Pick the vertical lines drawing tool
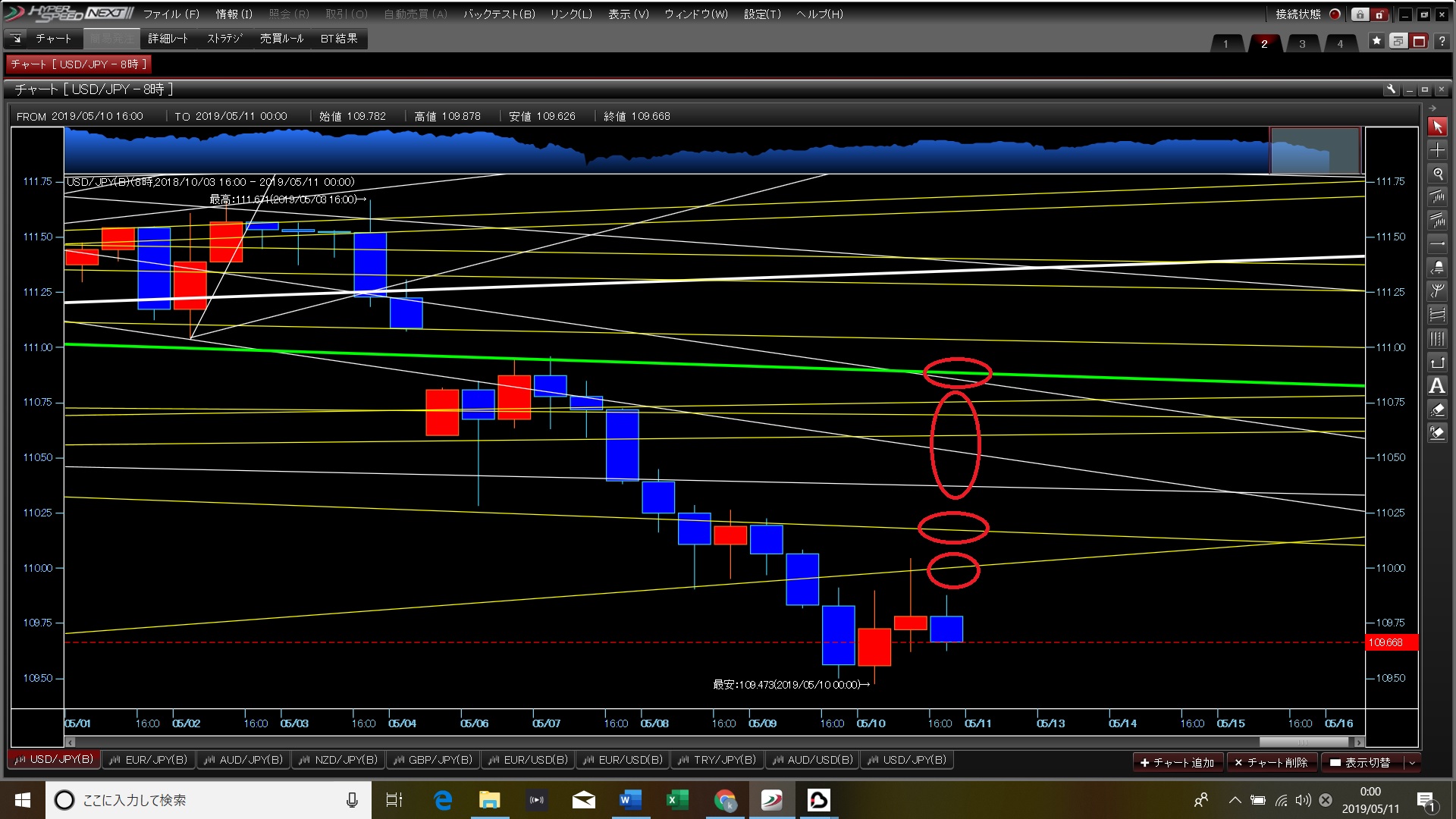This screenshot has width=1456, height=819. tap(1437, 339)
